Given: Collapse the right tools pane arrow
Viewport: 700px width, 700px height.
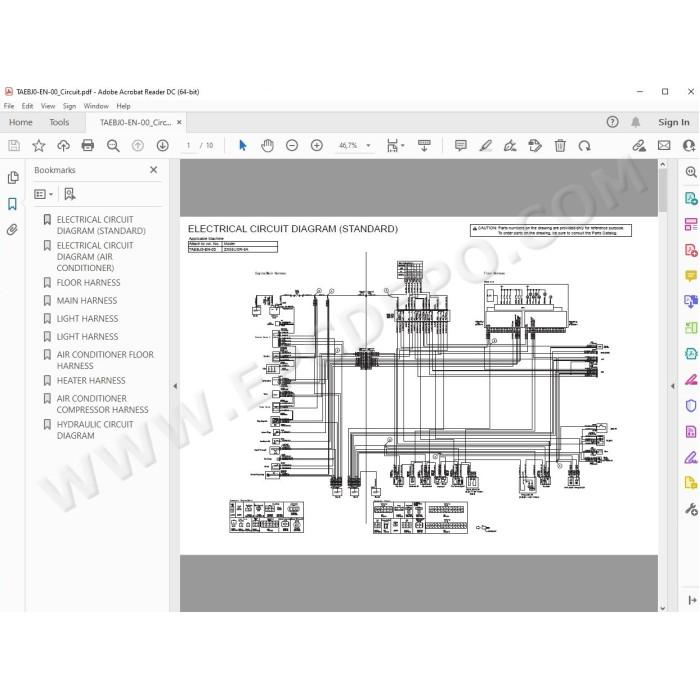Looking at the screenshot, I should tap(673, 386).
